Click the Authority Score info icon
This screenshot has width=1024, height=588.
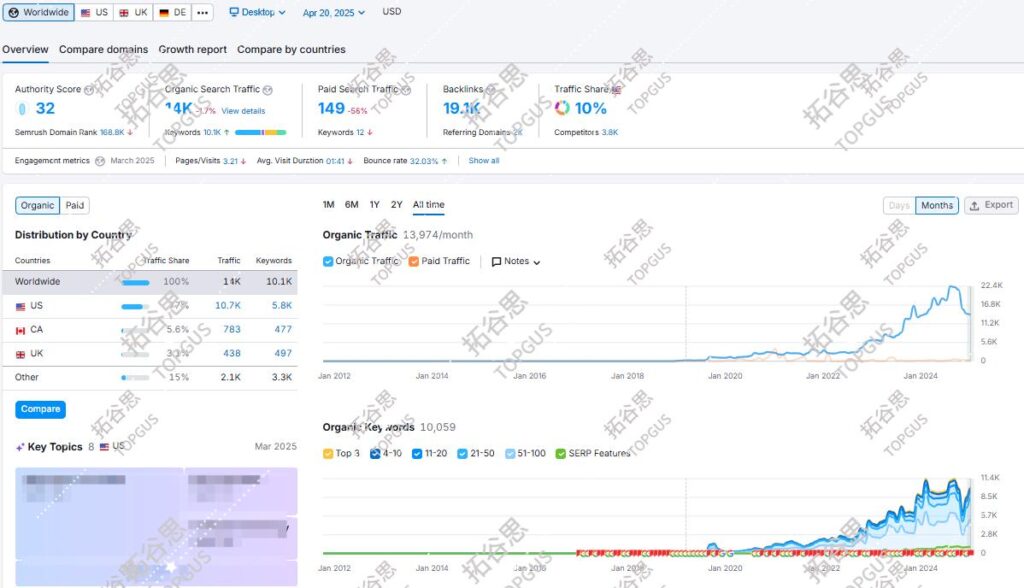[89, 90]
